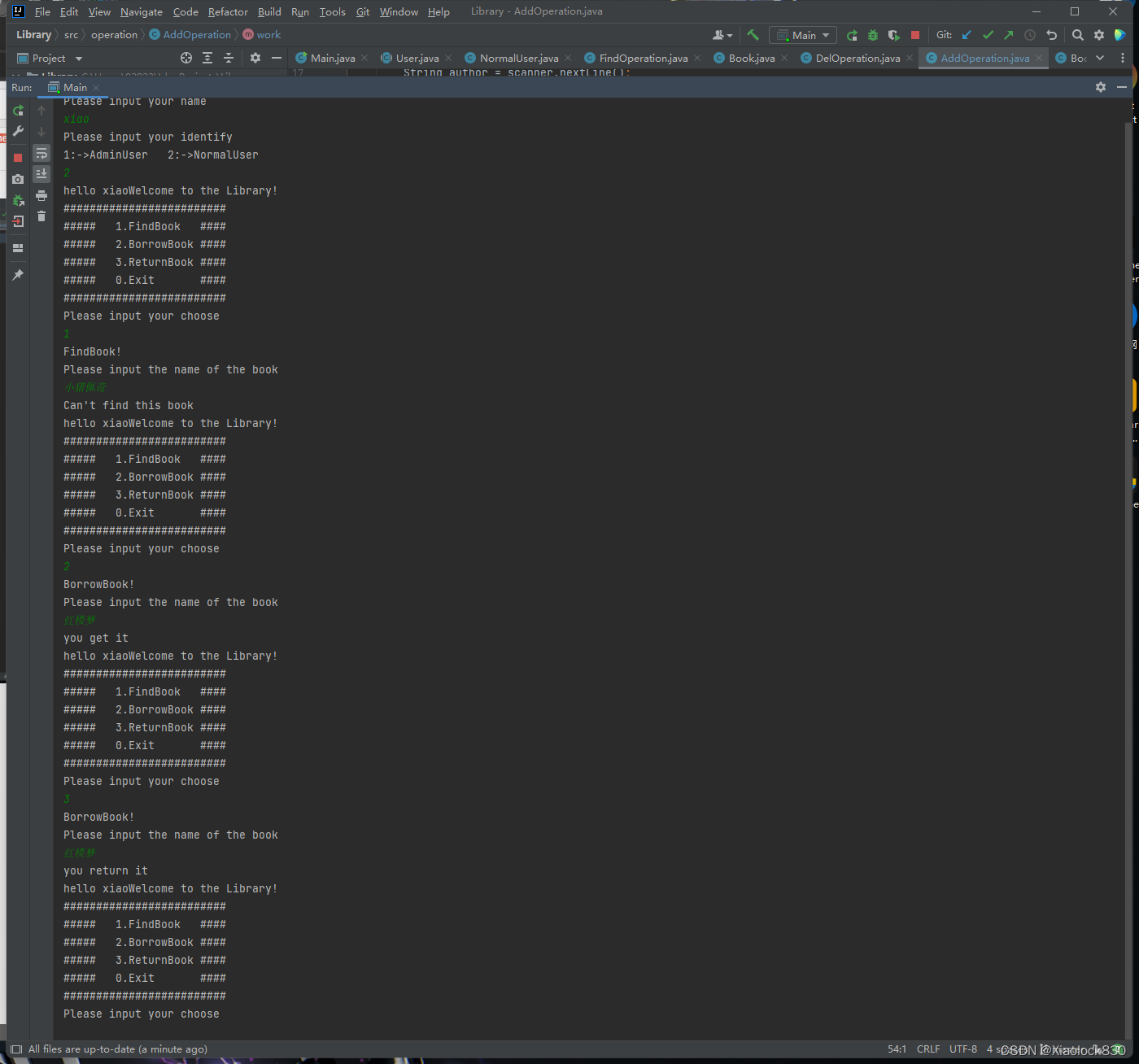Open the Refactor menu
The image size is (1139, 1064).
click(x=228, y=11)
